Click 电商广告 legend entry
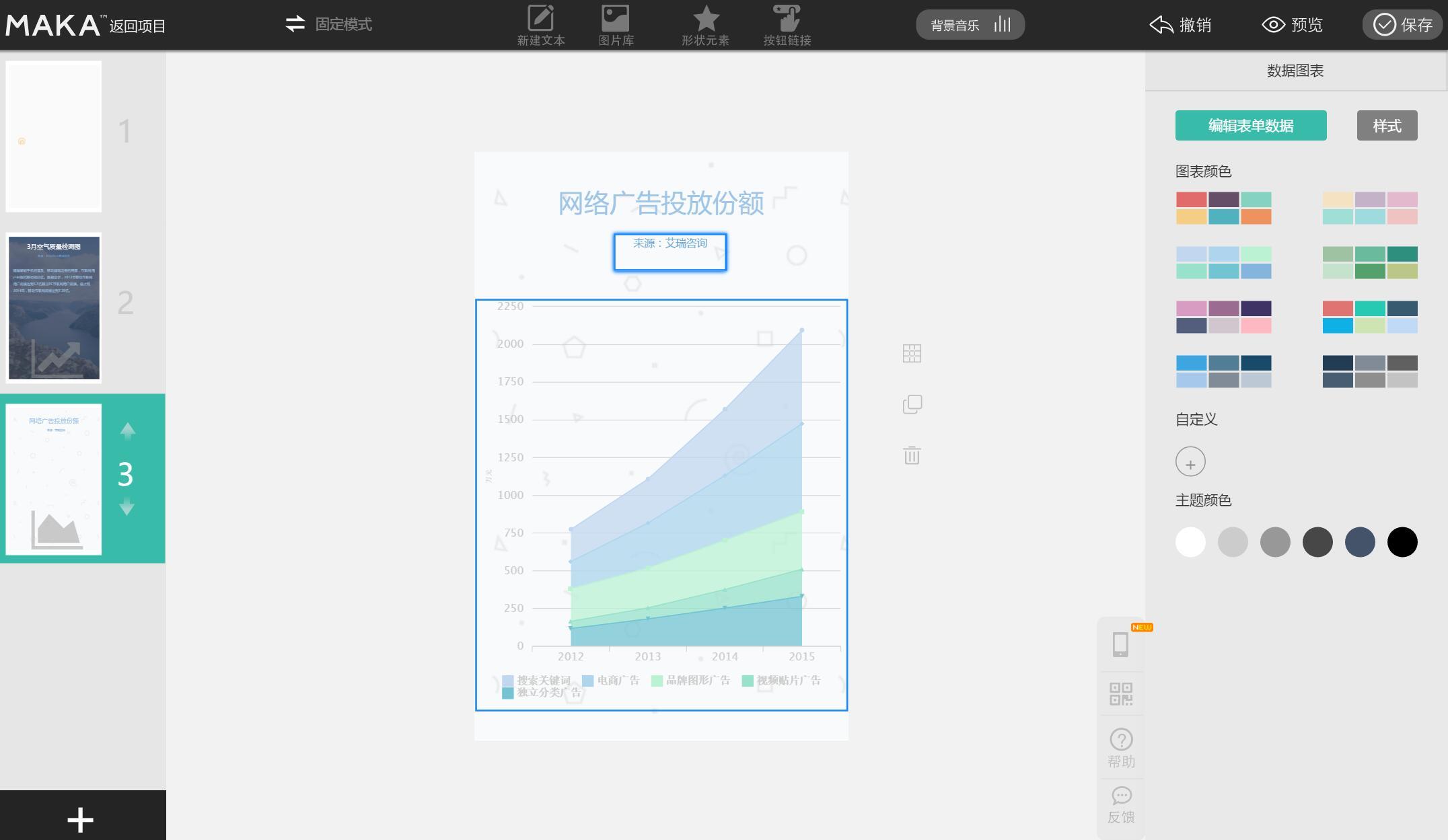 point(611,681)
